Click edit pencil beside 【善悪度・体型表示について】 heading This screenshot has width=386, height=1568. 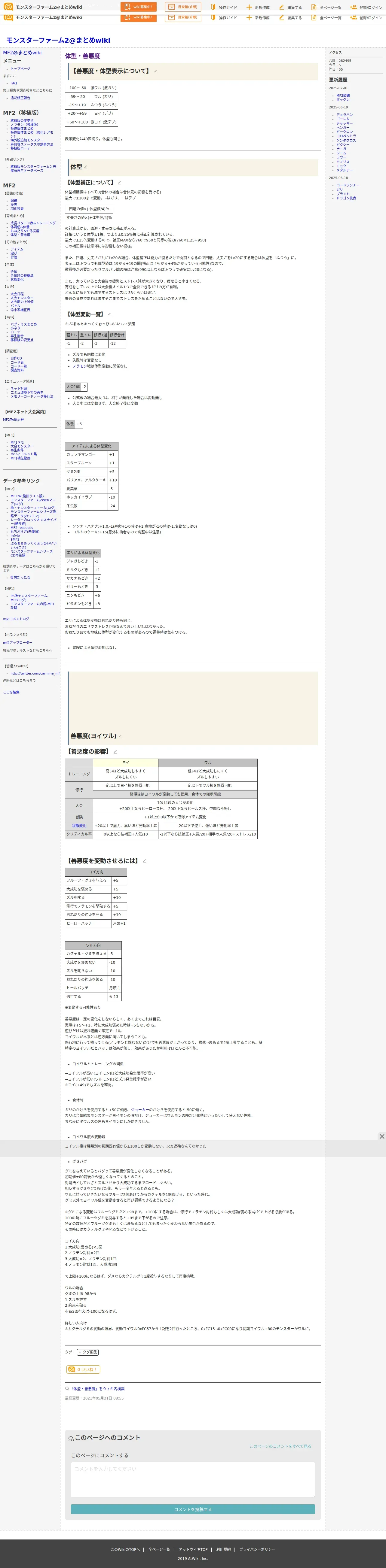(155, 72)
